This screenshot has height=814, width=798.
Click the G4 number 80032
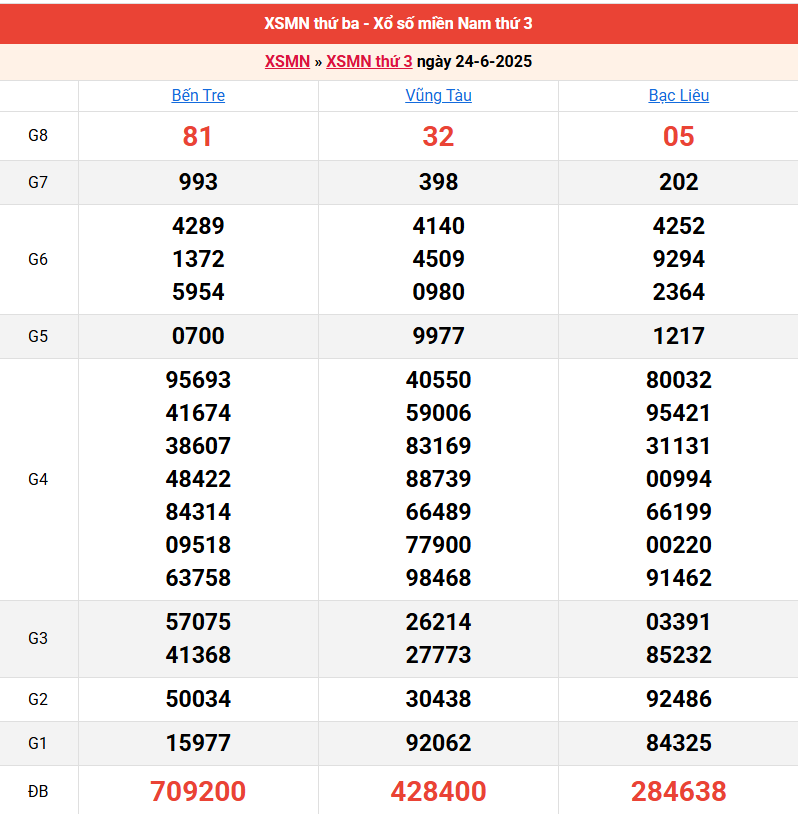(x=679, y=380)
